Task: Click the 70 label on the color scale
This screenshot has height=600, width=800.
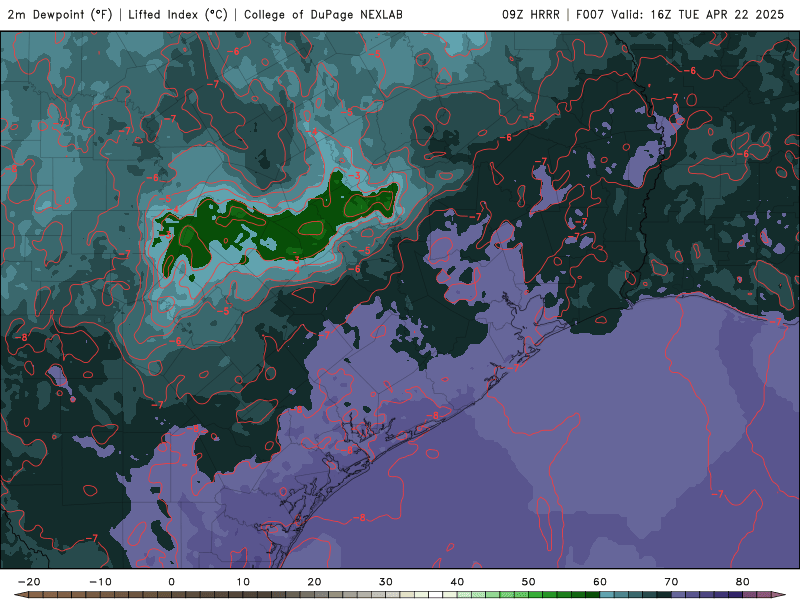Action: click(x=671, y=582)
